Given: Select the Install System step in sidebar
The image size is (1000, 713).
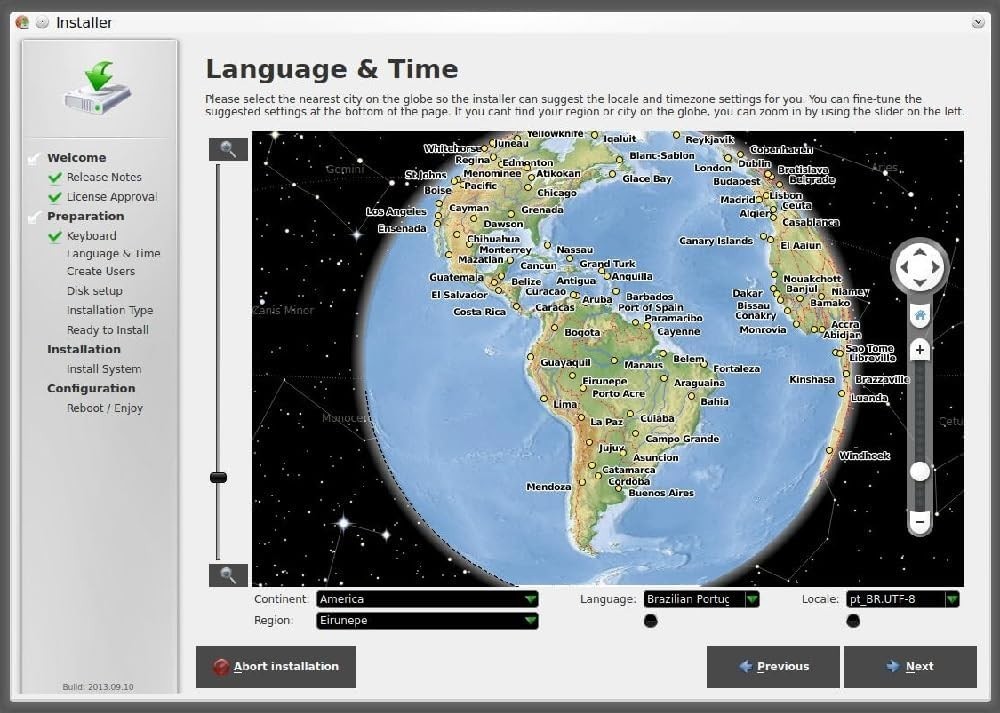Looking at the screenshot, I should tap(104, 369).
